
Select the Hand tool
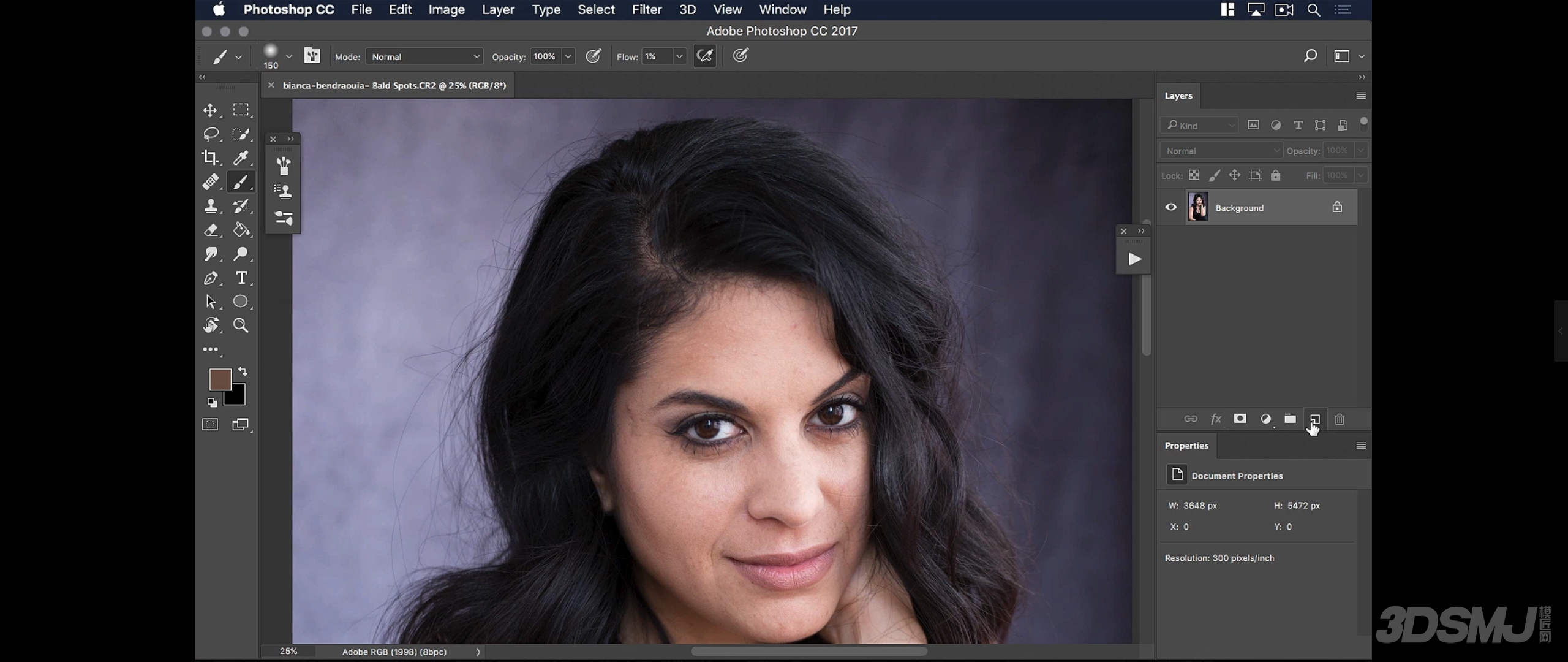(x=211, y=325)
